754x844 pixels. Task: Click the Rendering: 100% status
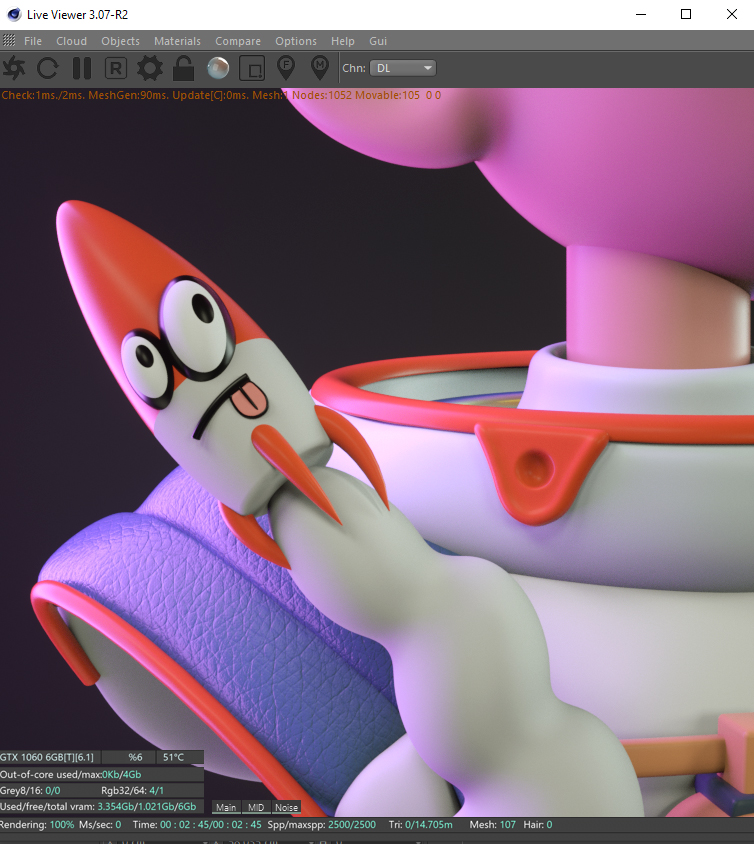37,825
